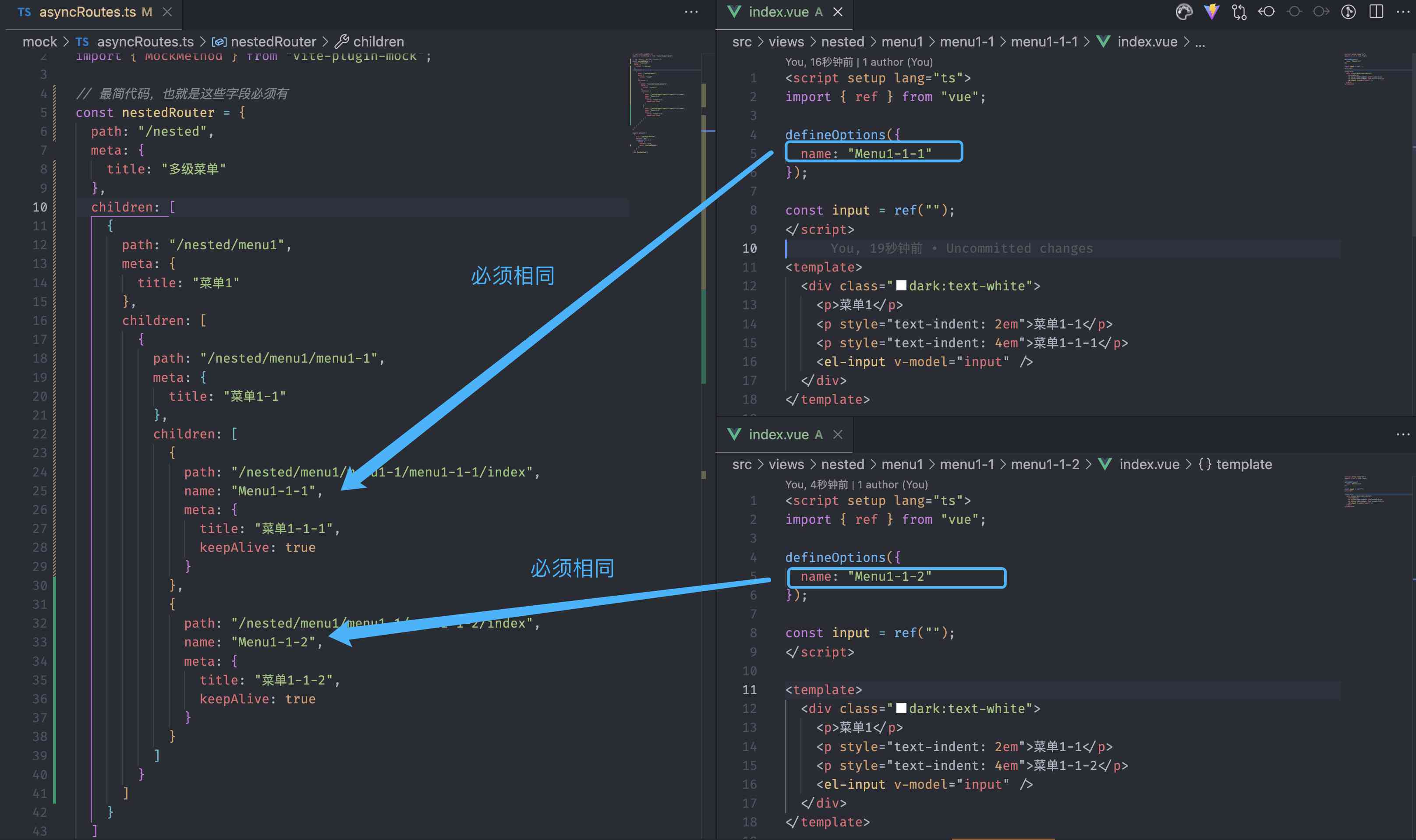Click the color palette icon in editor toolbar
This screenshot has height=840, width=1416.
1183,12
